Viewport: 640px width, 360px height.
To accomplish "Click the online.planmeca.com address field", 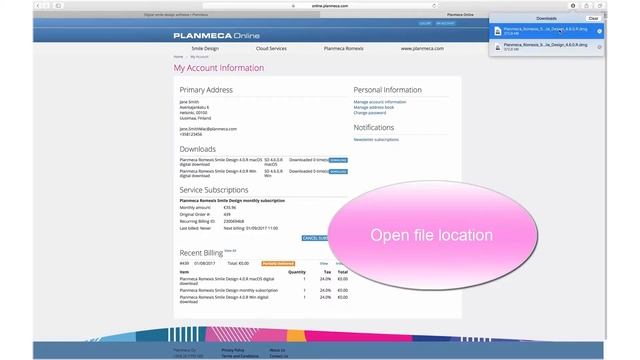I will [x=320, y=6].
